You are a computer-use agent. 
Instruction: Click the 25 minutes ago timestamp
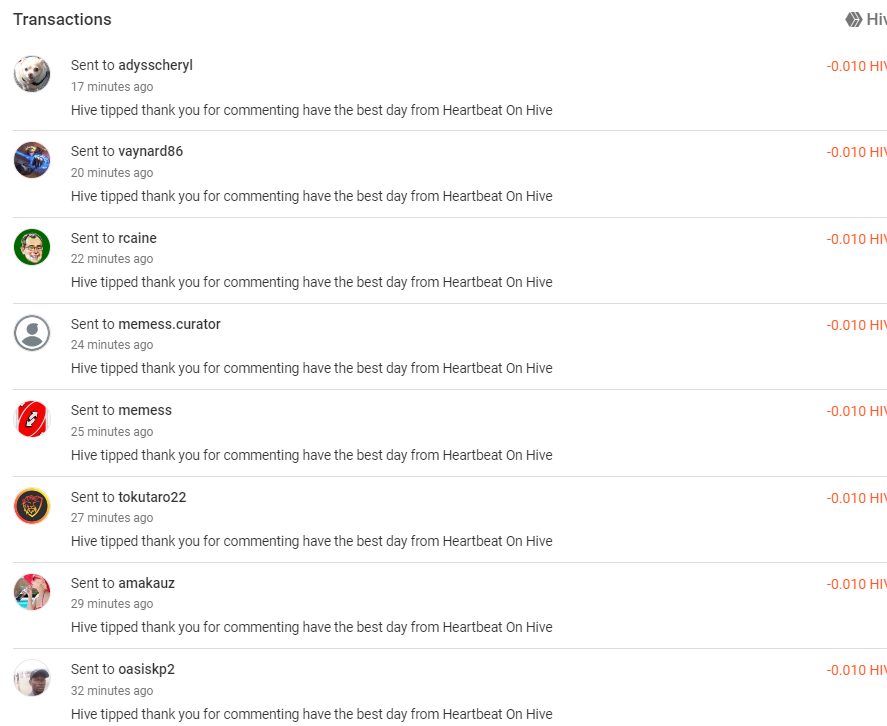click(x=112, y=432)
